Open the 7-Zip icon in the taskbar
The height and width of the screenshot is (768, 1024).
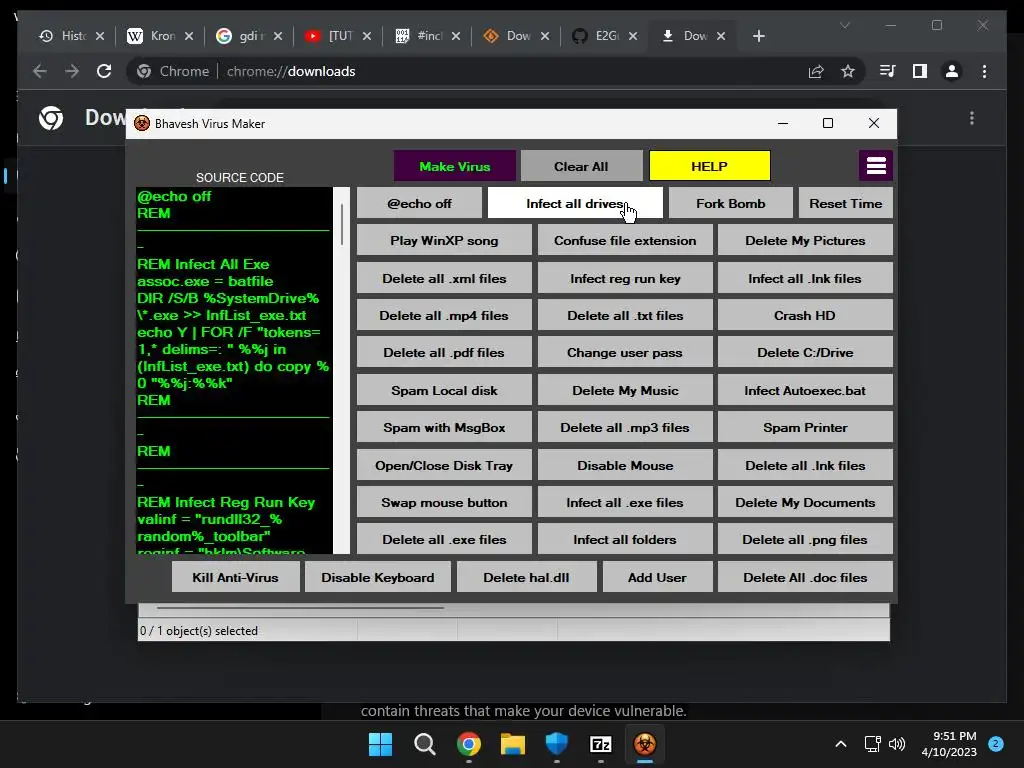tap(601, 744)
